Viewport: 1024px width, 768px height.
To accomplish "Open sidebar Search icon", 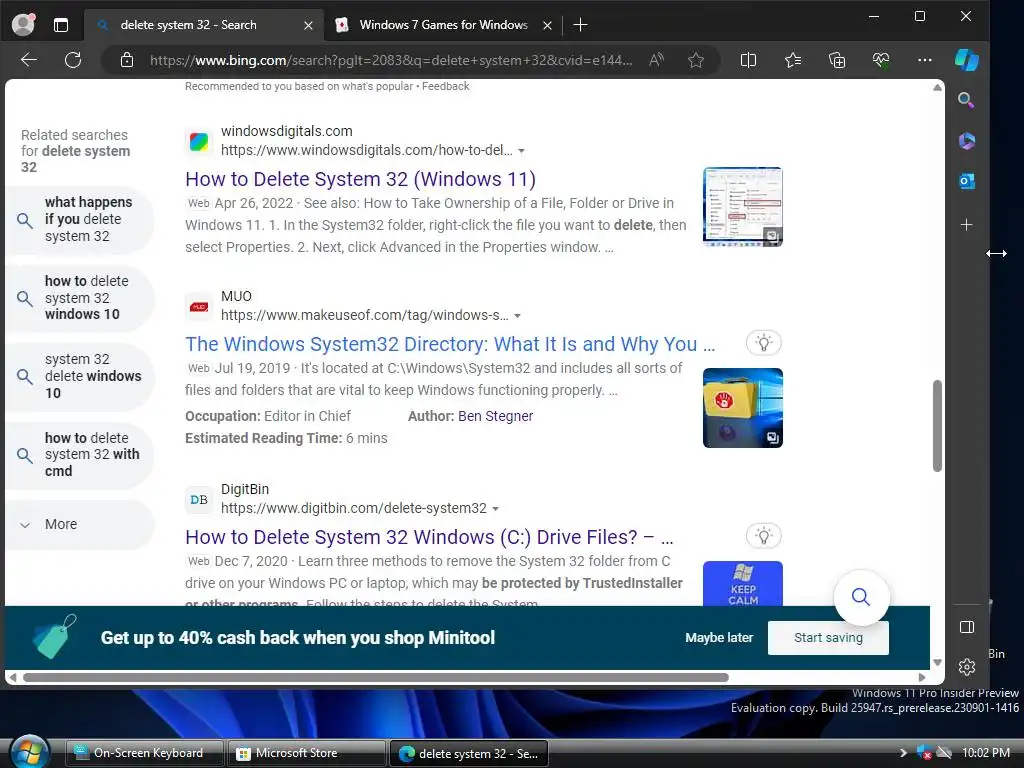I will pyautogui.click(x=967, y=100).
